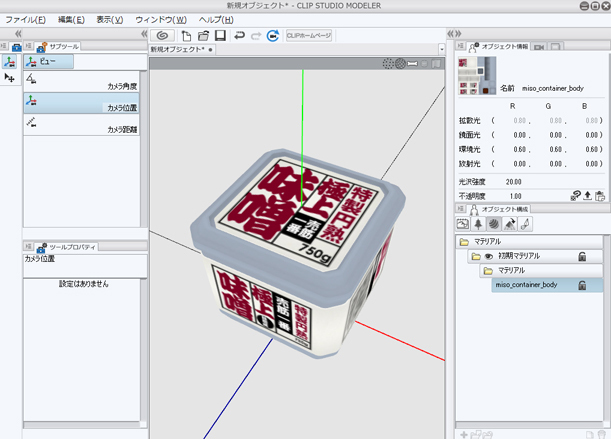Toggle visibility eye of 初期マテリアル

[489, 256]
